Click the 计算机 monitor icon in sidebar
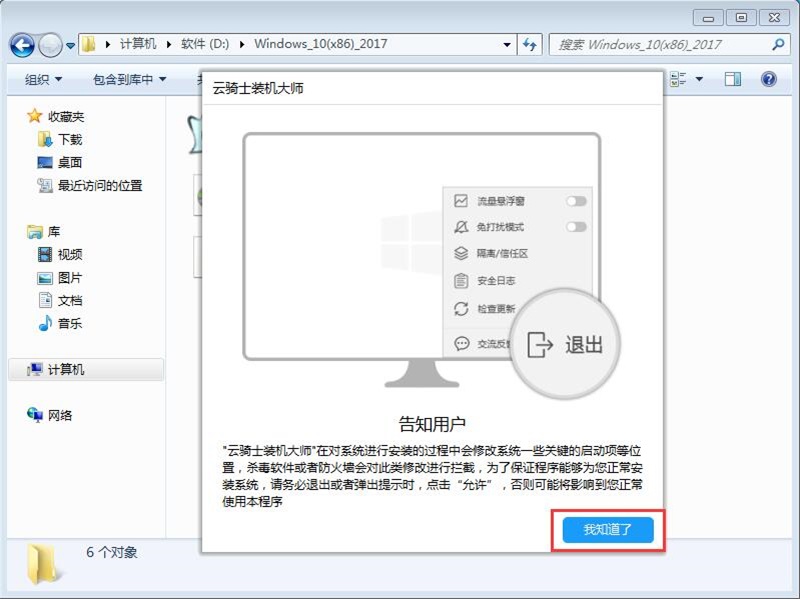The image size is (800, 599). point(35,369)
